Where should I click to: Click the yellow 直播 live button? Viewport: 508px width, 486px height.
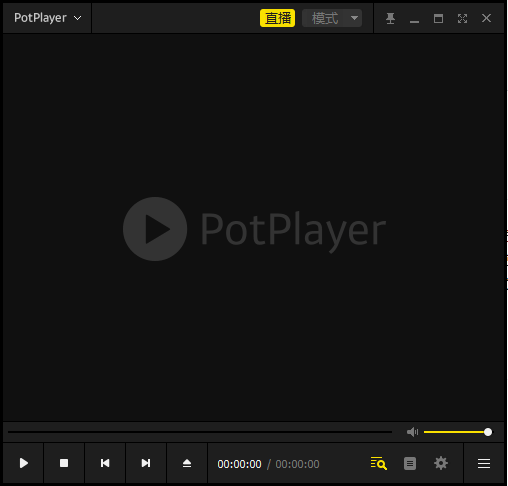[277, 18]
